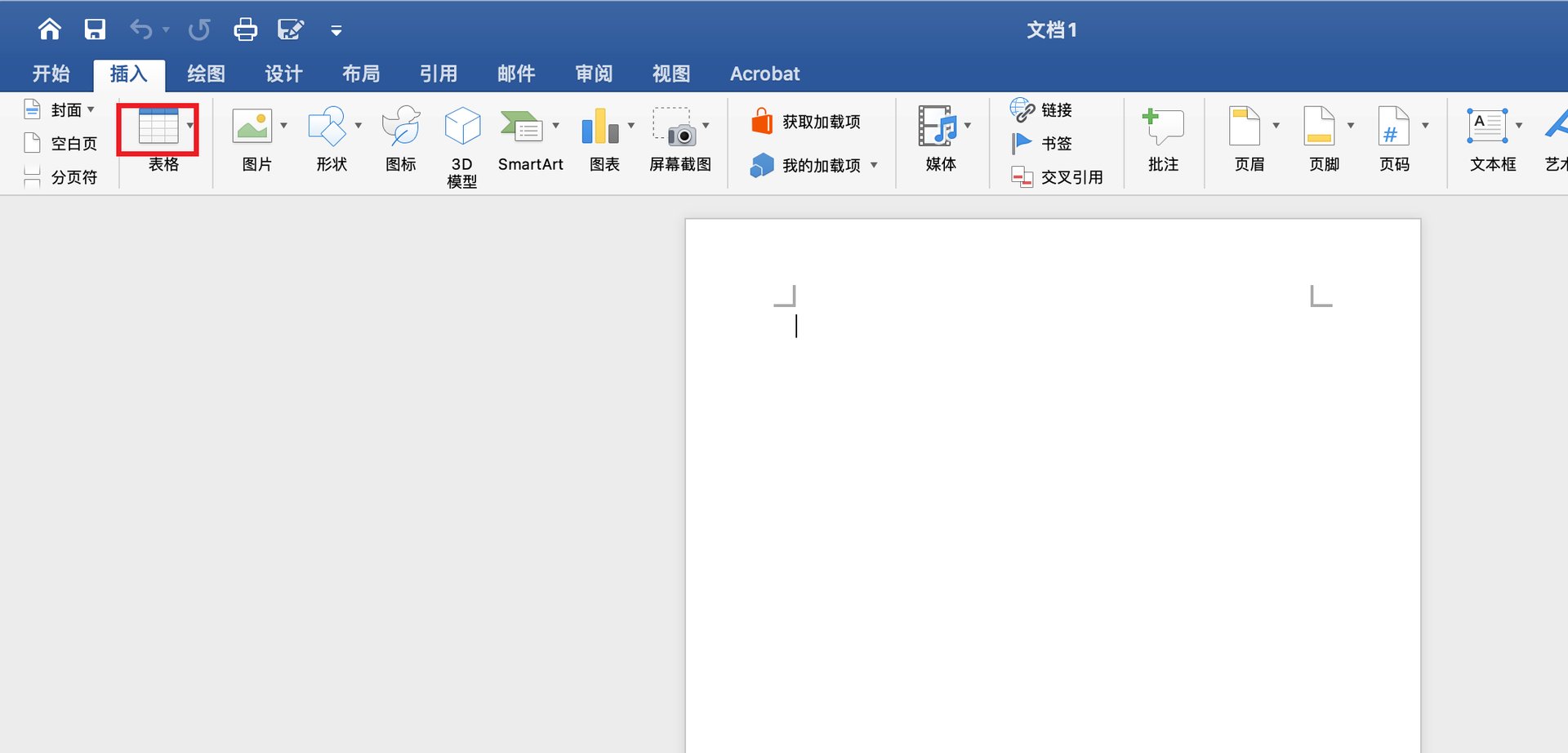Expand the 页码 page number dropdown

[1426, 126]
